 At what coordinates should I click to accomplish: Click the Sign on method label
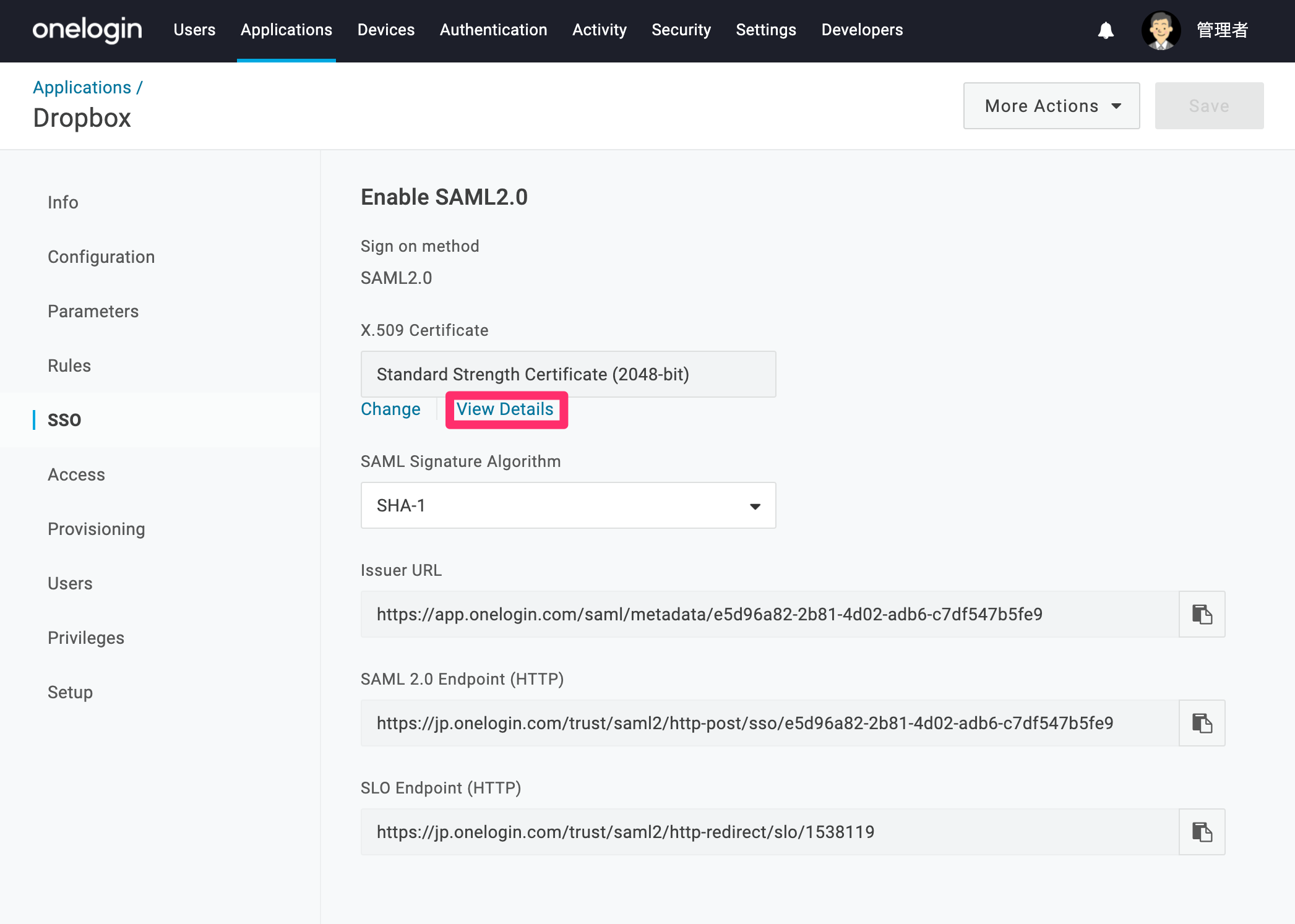(x=420, y=246)
